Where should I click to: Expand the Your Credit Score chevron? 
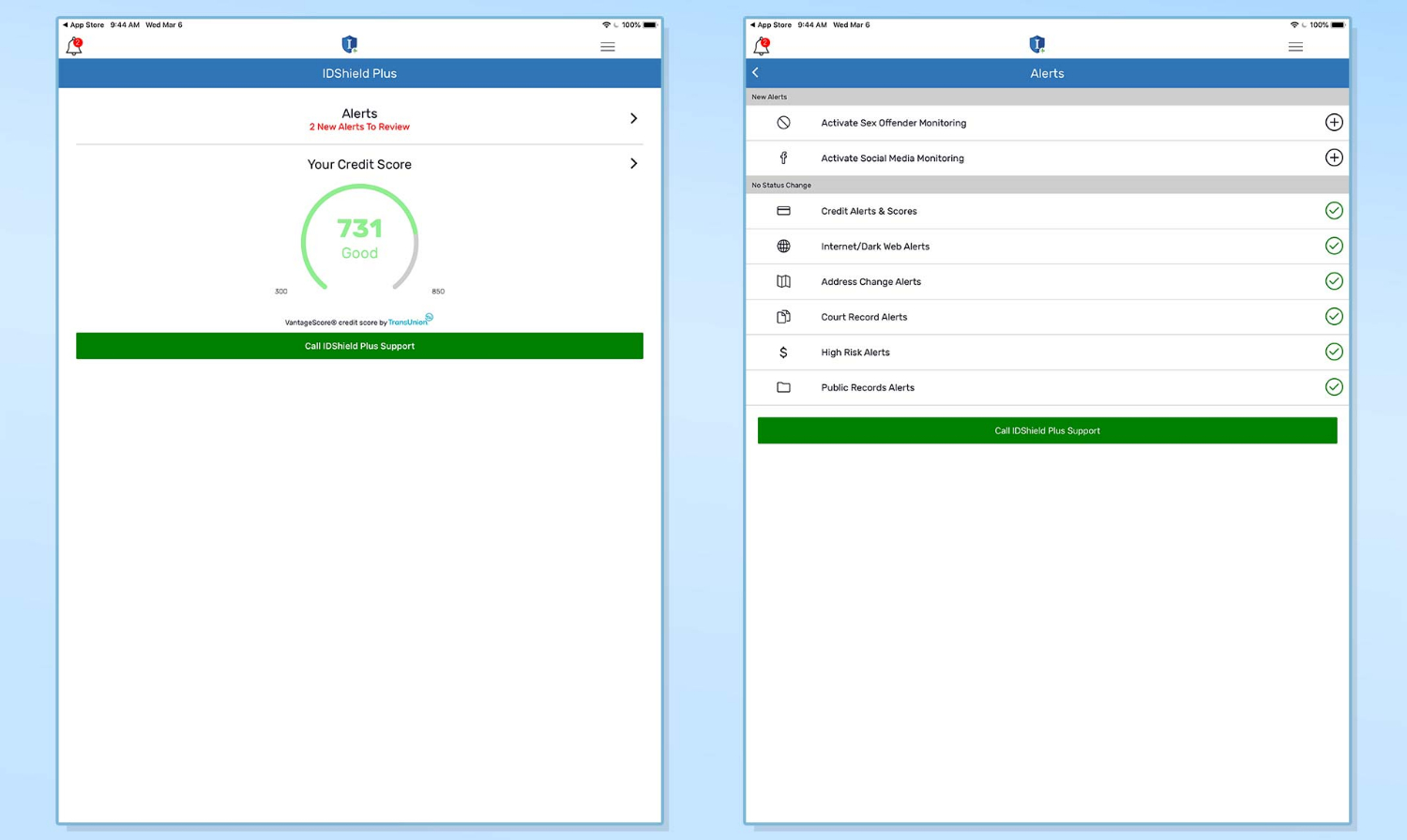(634, 163)
